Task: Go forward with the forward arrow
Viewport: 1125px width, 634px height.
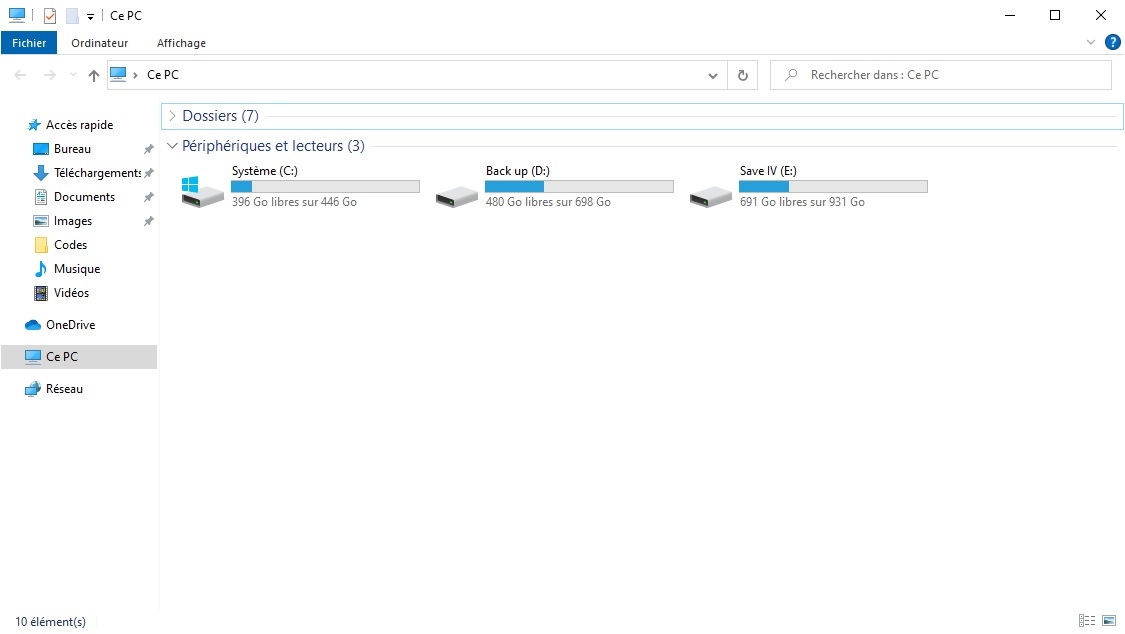Action: 50,75
